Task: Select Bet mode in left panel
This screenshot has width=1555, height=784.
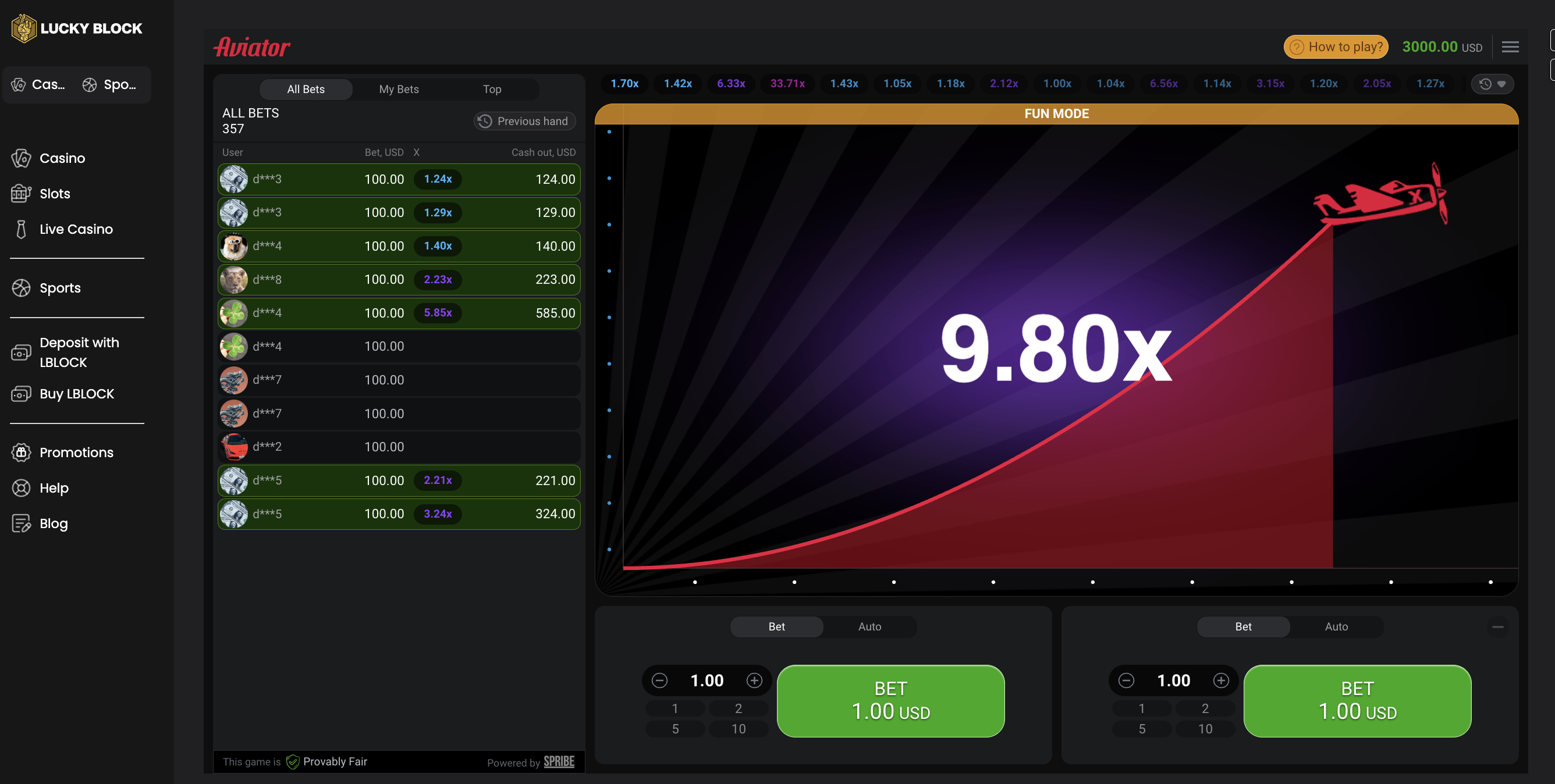Action: click(x=777, y=626)
